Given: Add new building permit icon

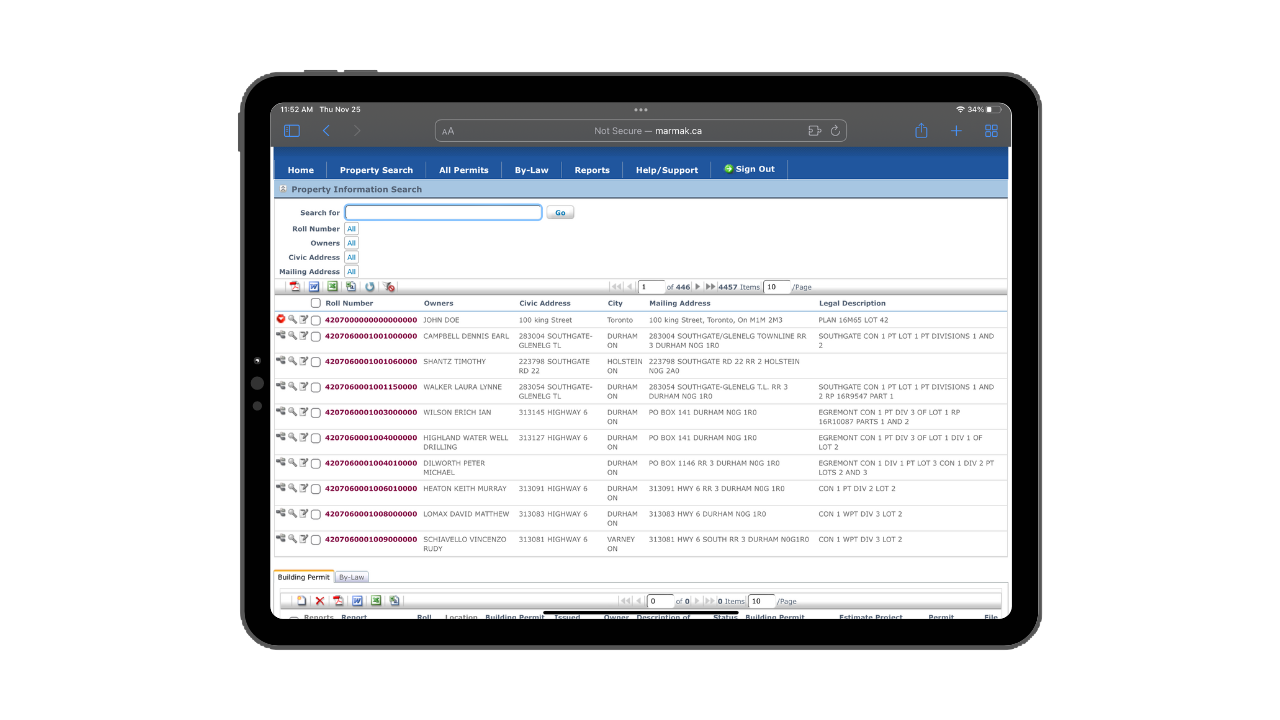Looking at the screenshot, I should [x=301, y=601].
